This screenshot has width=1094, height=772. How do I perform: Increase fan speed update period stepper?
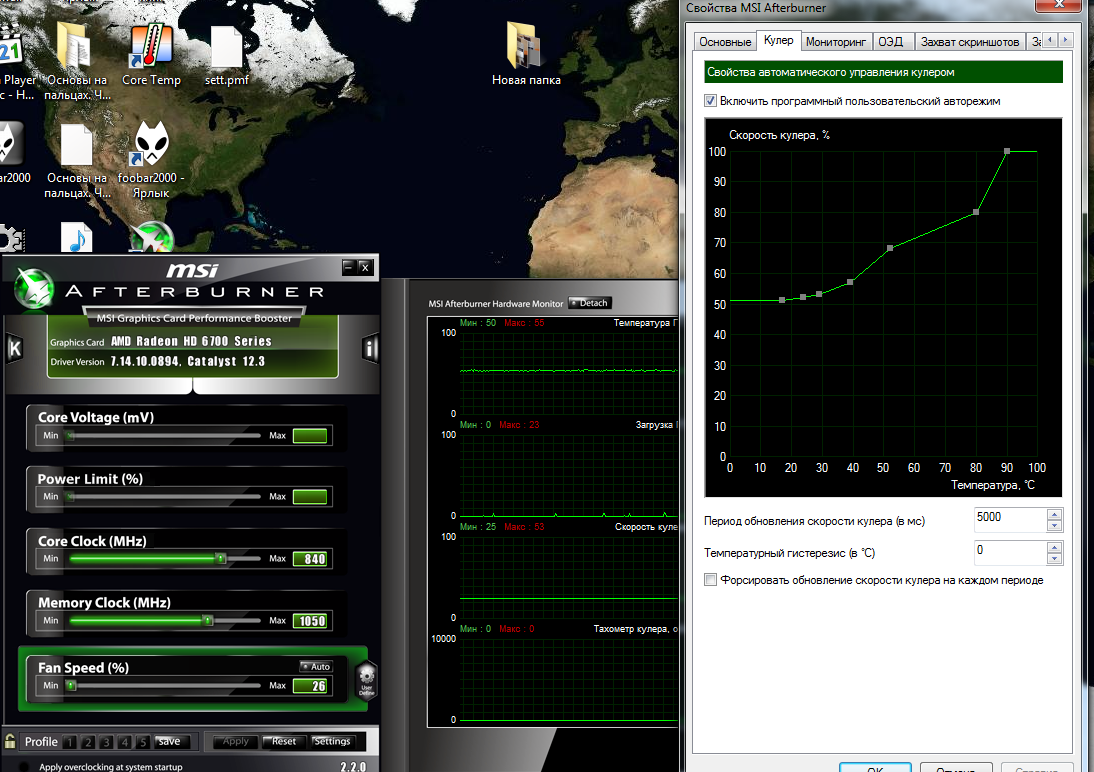[1054, 514]
